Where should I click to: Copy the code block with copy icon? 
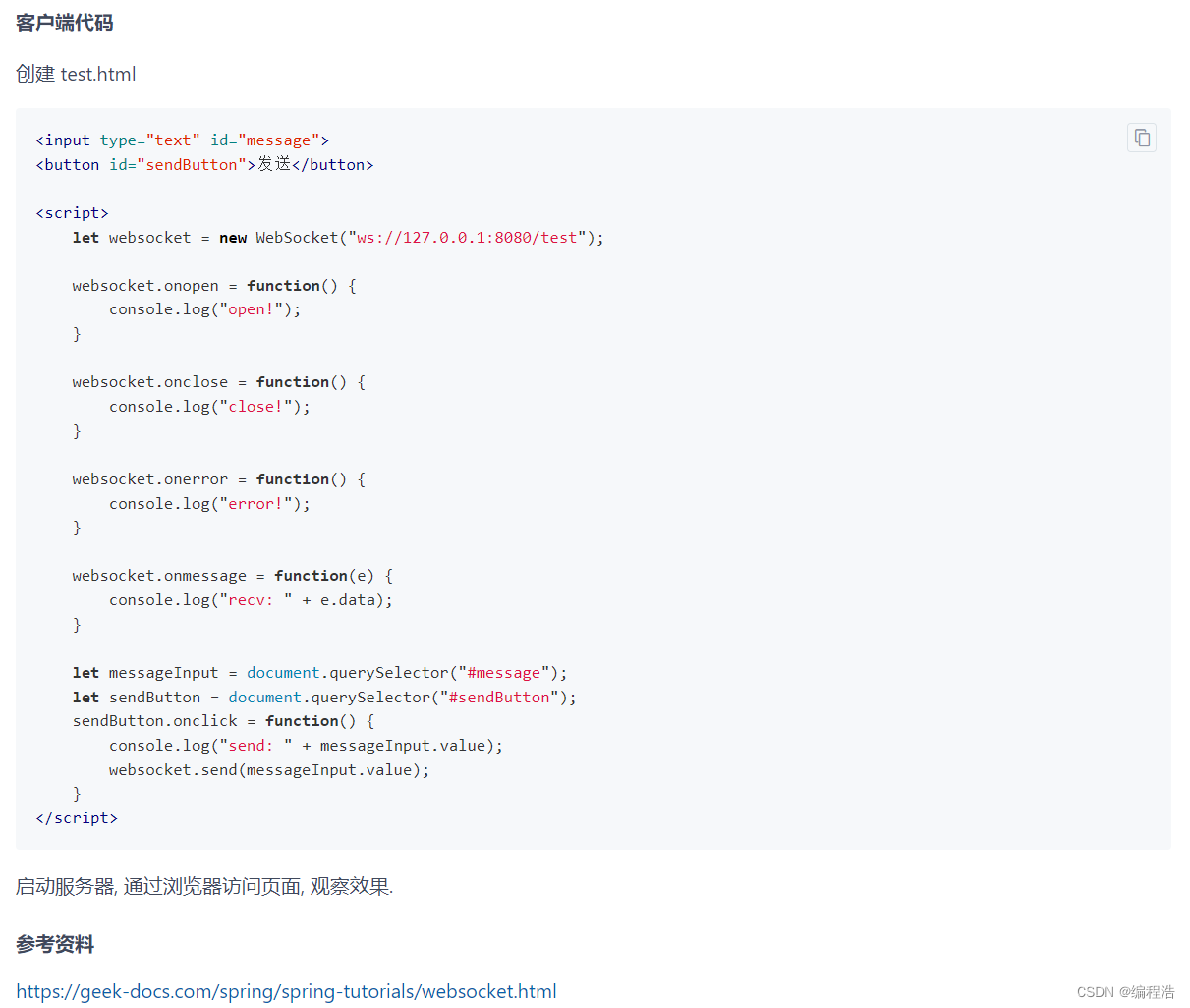[x=1141, y=138]
